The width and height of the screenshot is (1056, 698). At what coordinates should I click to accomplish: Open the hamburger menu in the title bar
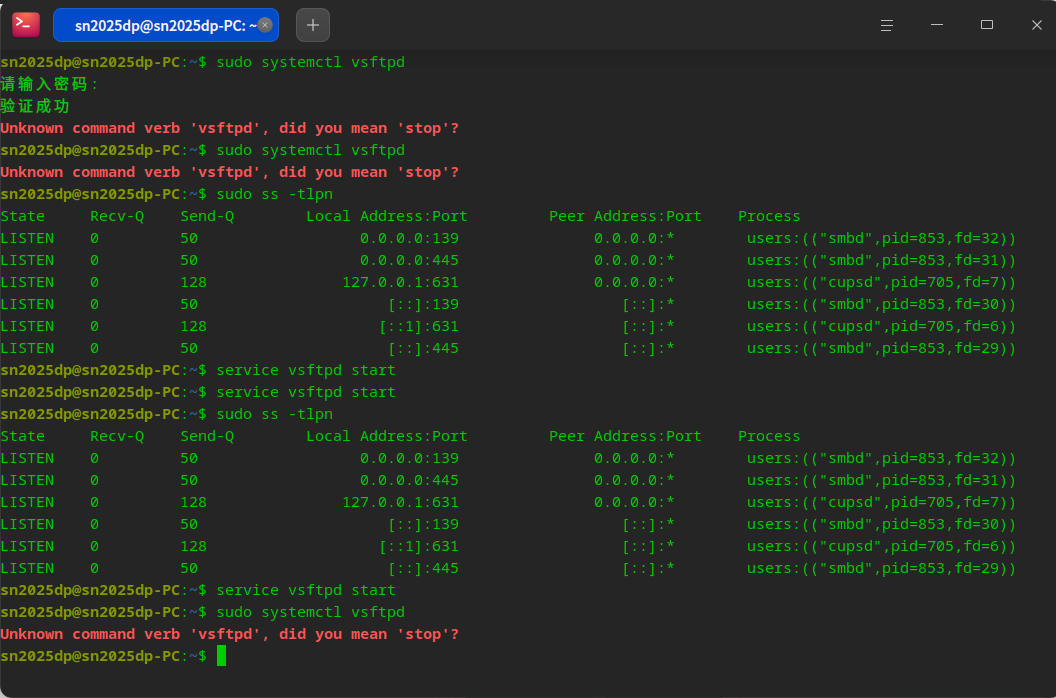coord(887,26)
